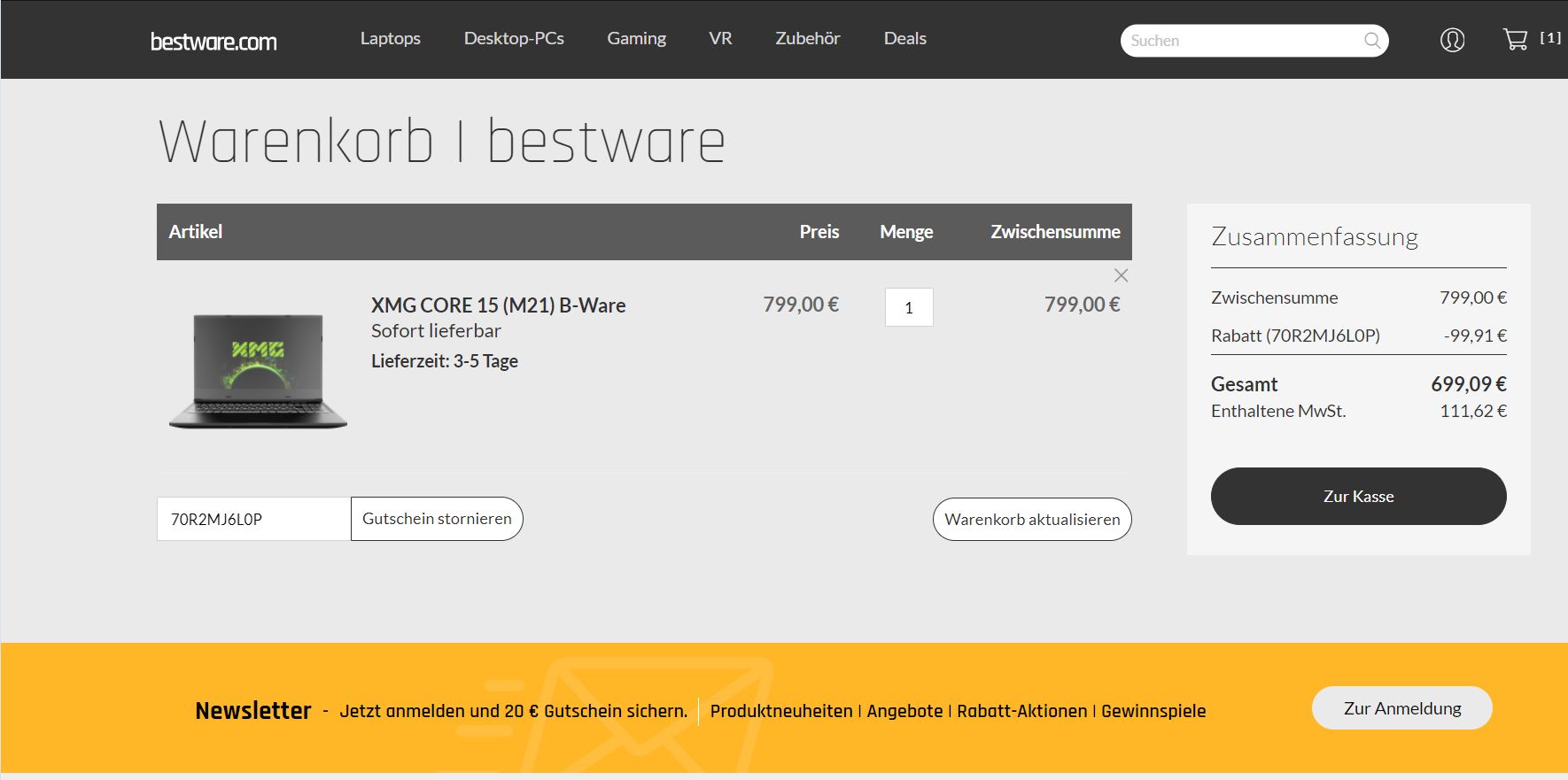The width and height of the screenshot is (1568, 780).
Task: Click the unit price 799,00 € under Preis
Action: (801, 305)
